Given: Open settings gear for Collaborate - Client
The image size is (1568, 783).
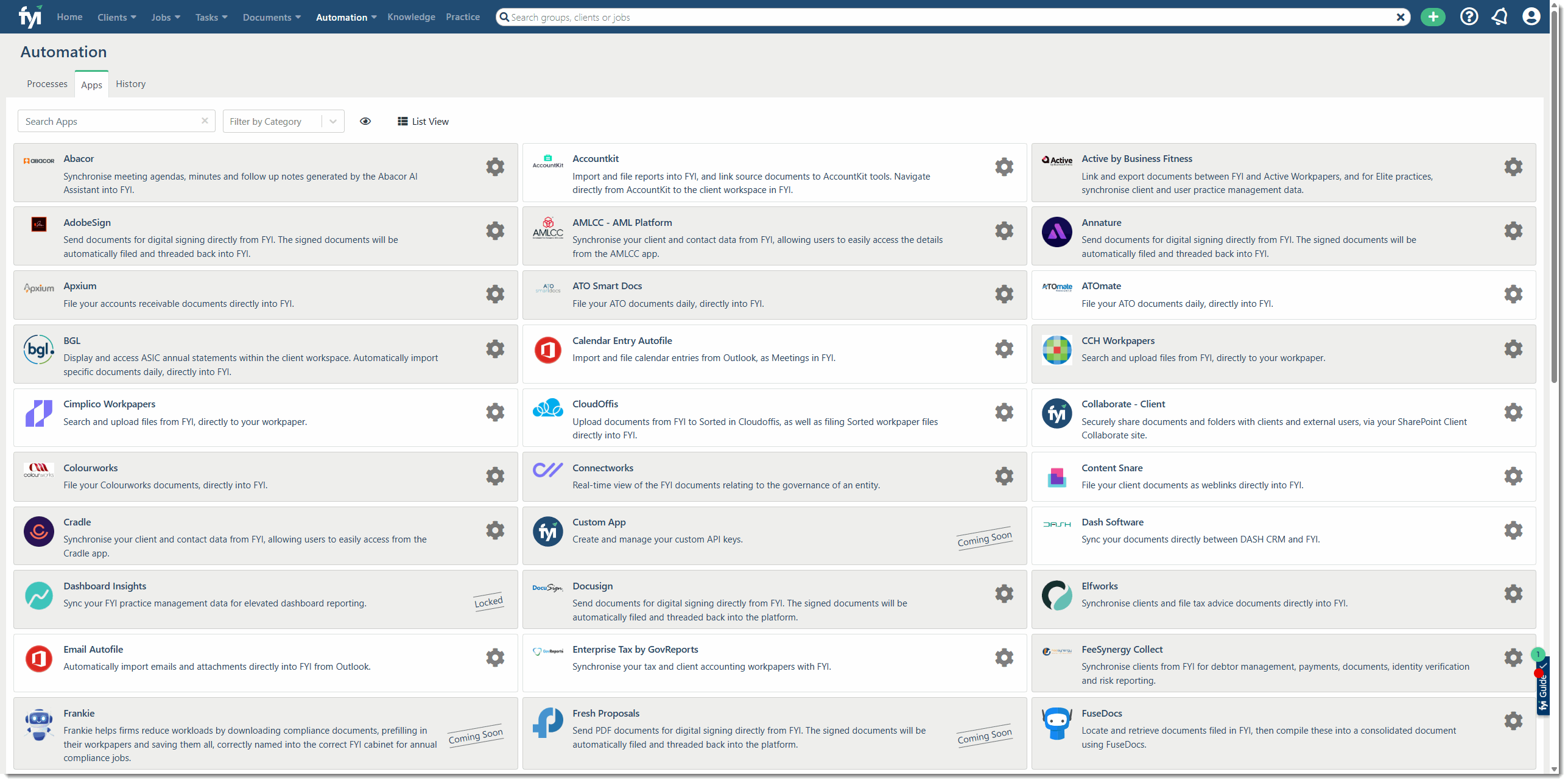Looking at the screenshot, I should tap(1513, 412).
